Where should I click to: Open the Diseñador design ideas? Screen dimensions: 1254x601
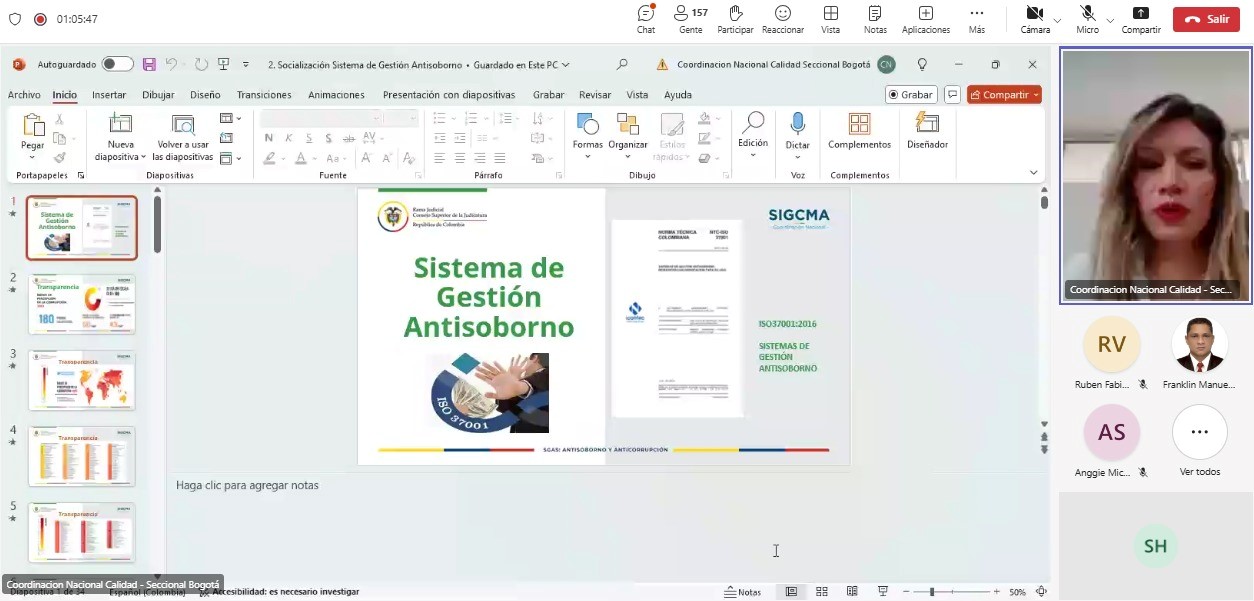[927, 132]
